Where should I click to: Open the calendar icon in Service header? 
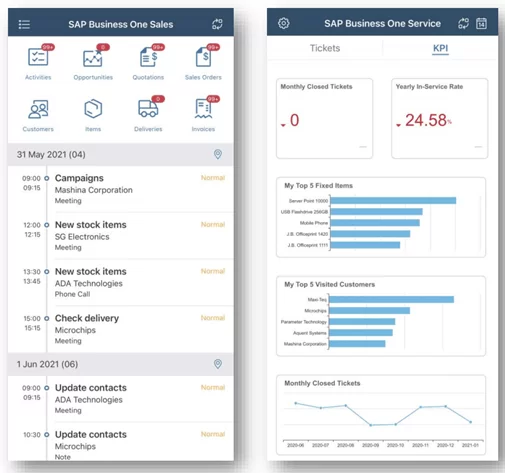click(481, 23)
